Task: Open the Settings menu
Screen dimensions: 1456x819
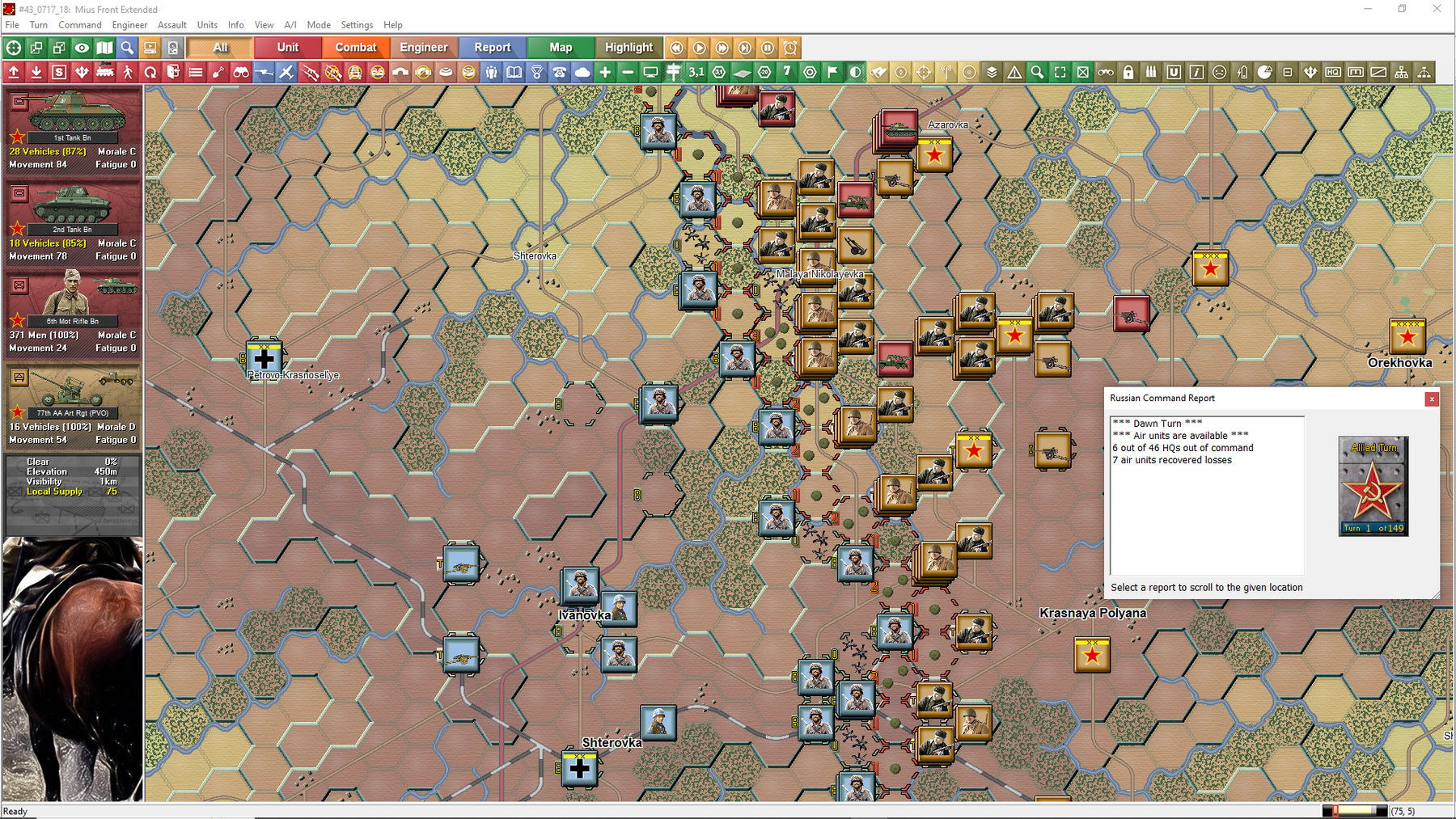Action: pos(357,25)
